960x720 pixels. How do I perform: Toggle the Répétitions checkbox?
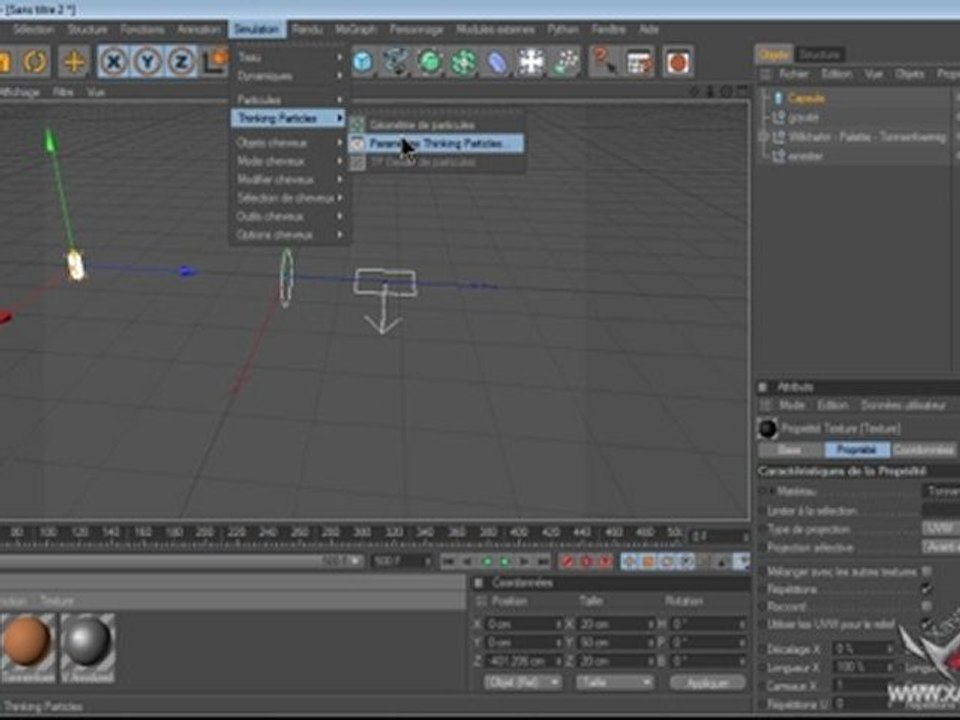[x=927, y=588]
